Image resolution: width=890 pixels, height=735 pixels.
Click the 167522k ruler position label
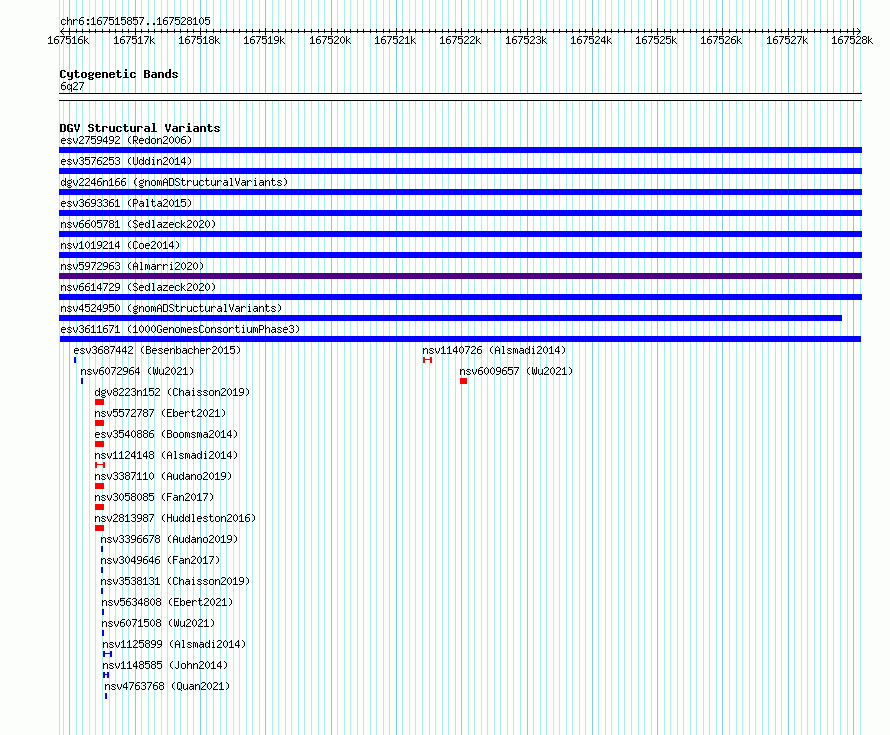pyautogui.click(x=460, y=40)
